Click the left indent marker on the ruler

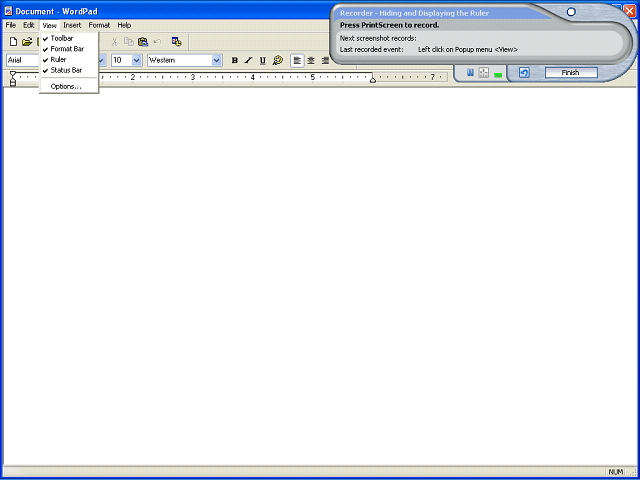(13, 78)
